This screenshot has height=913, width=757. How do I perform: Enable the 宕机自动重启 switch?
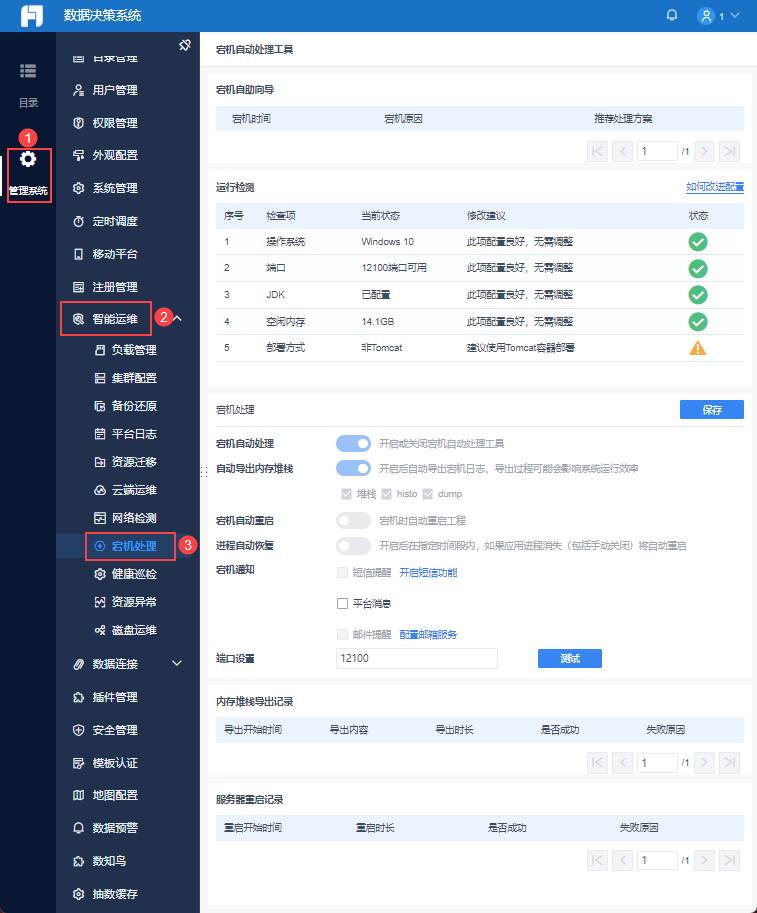[x=353, y=521]
